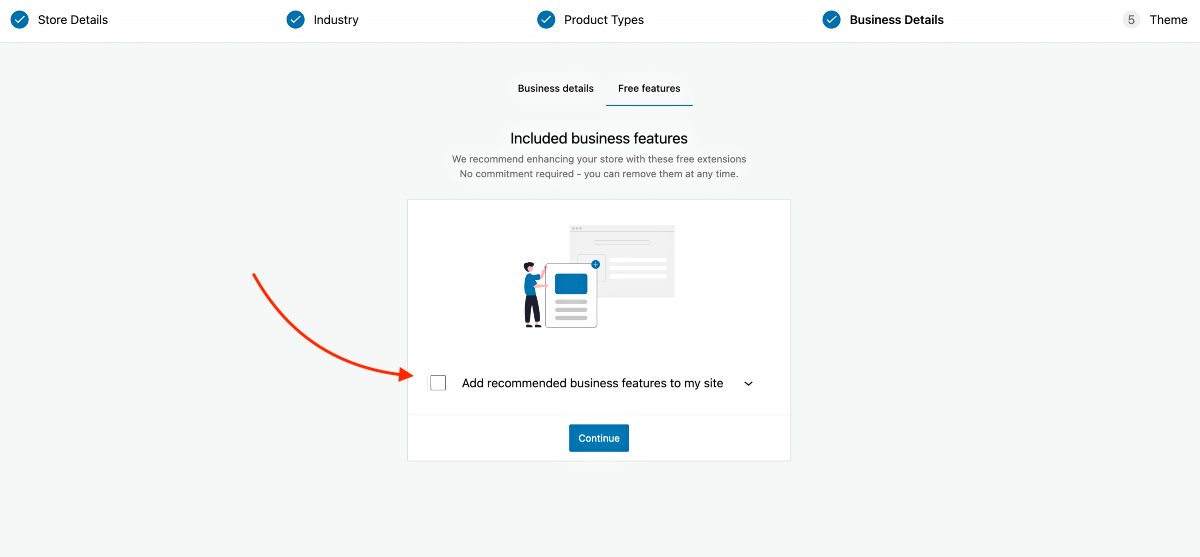Go to the Theme step
Image resolution: width=1200 pixels, height=557 pixels.
click(1168, 20)
